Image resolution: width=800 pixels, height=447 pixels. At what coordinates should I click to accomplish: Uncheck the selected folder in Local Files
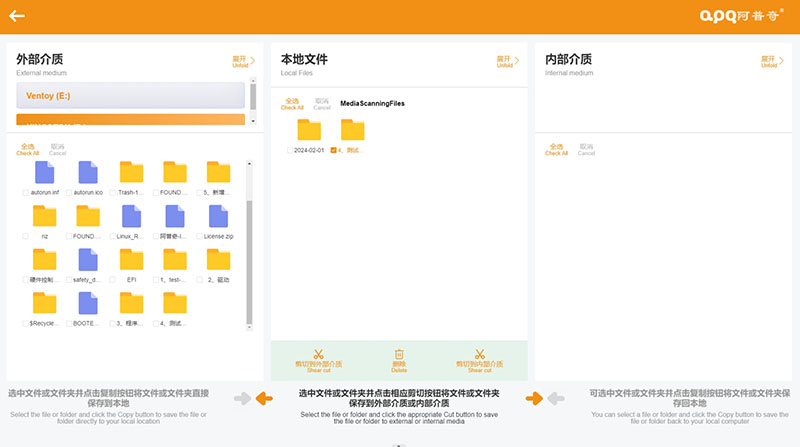tap(334, 150)
